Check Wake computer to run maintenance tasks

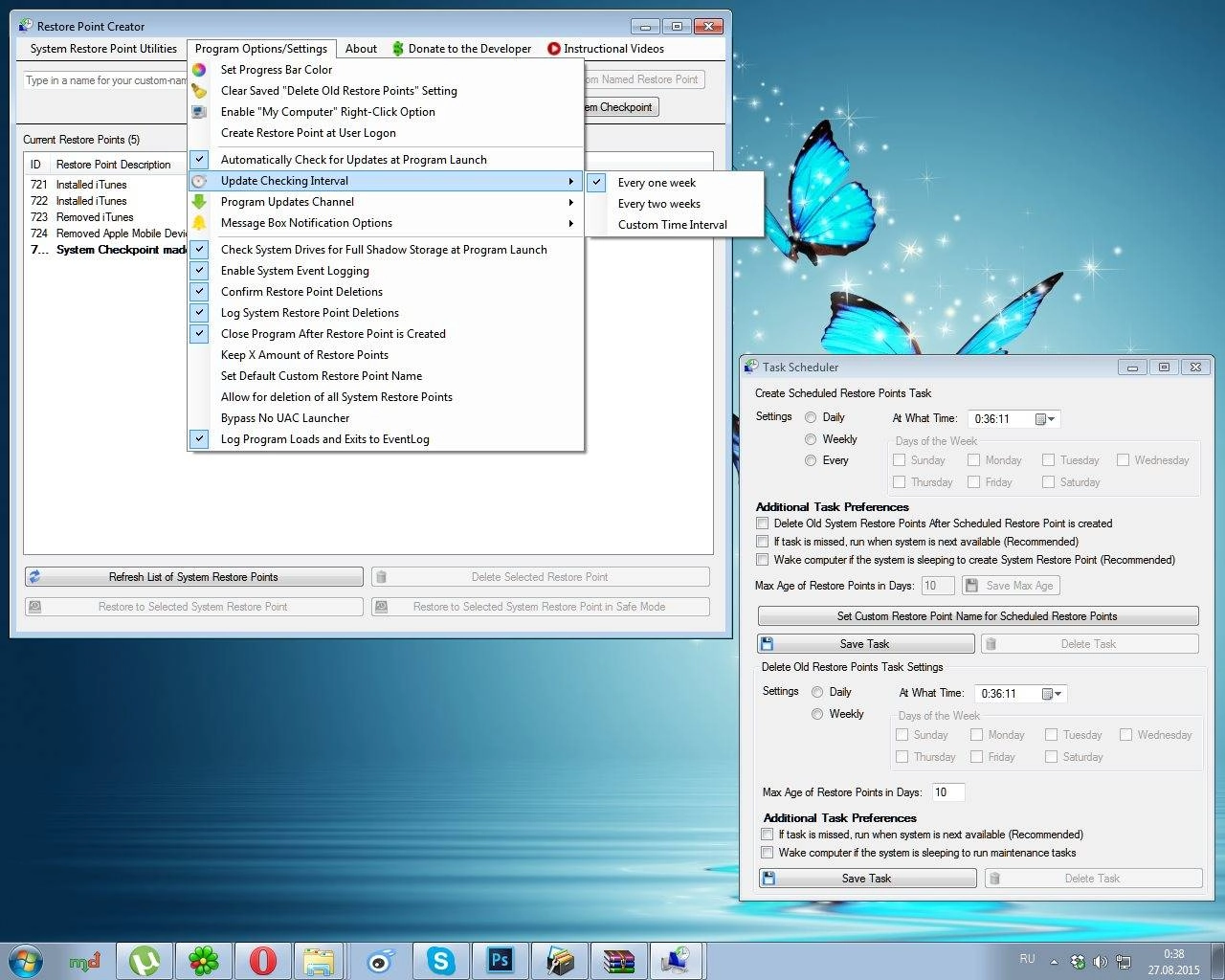click(767, 853)
